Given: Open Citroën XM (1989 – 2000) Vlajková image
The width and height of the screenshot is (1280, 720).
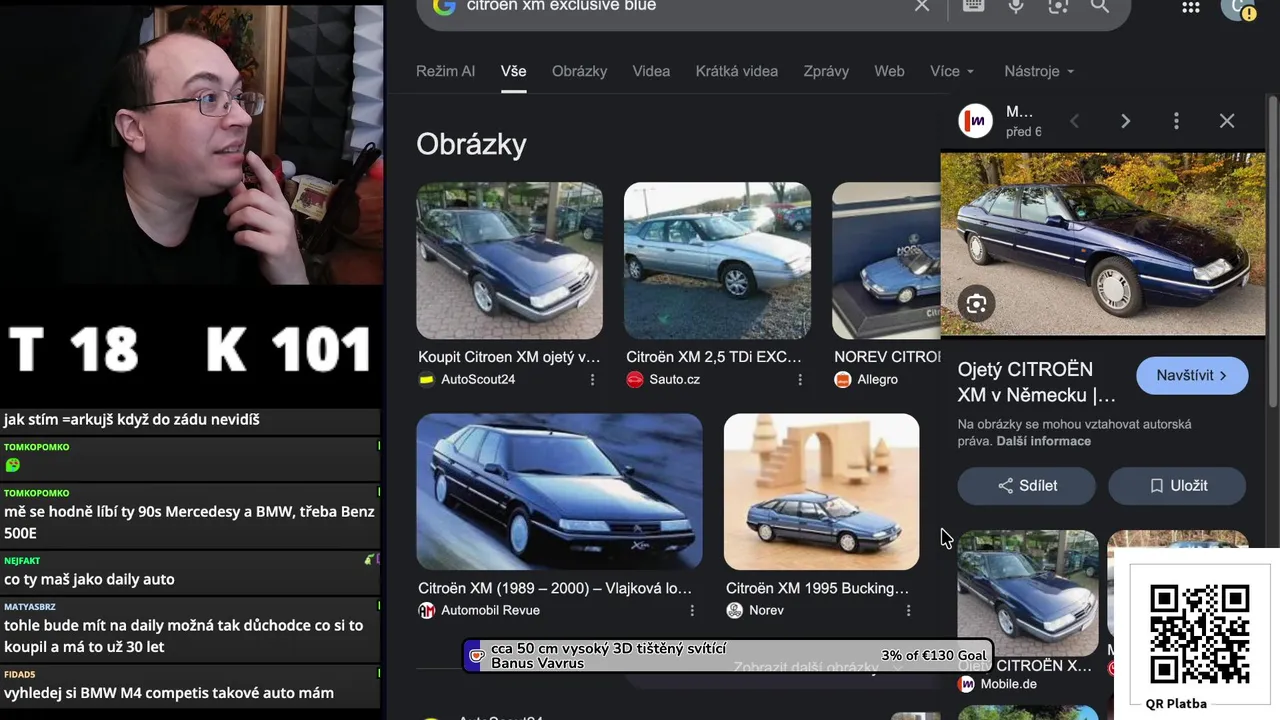Looking at the screenshot, I should point(559,492).
